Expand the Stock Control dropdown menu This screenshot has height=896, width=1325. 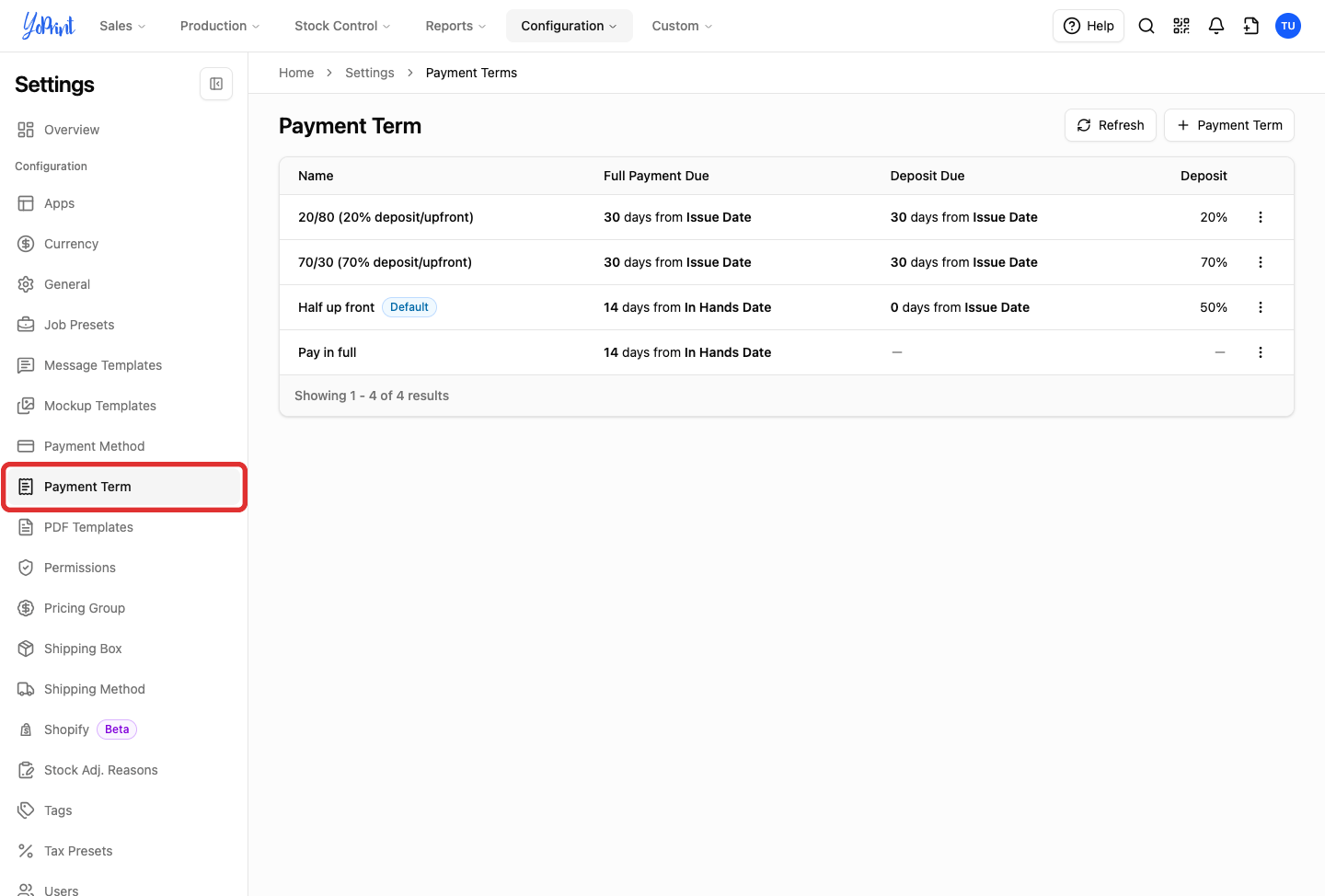click(x=342, y=26)
